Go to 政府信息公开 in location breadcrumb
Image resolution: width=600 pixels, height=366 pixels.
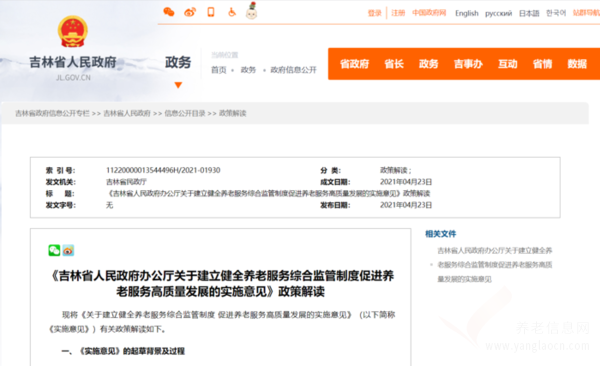pyautogui.click(x=293, y=70)
